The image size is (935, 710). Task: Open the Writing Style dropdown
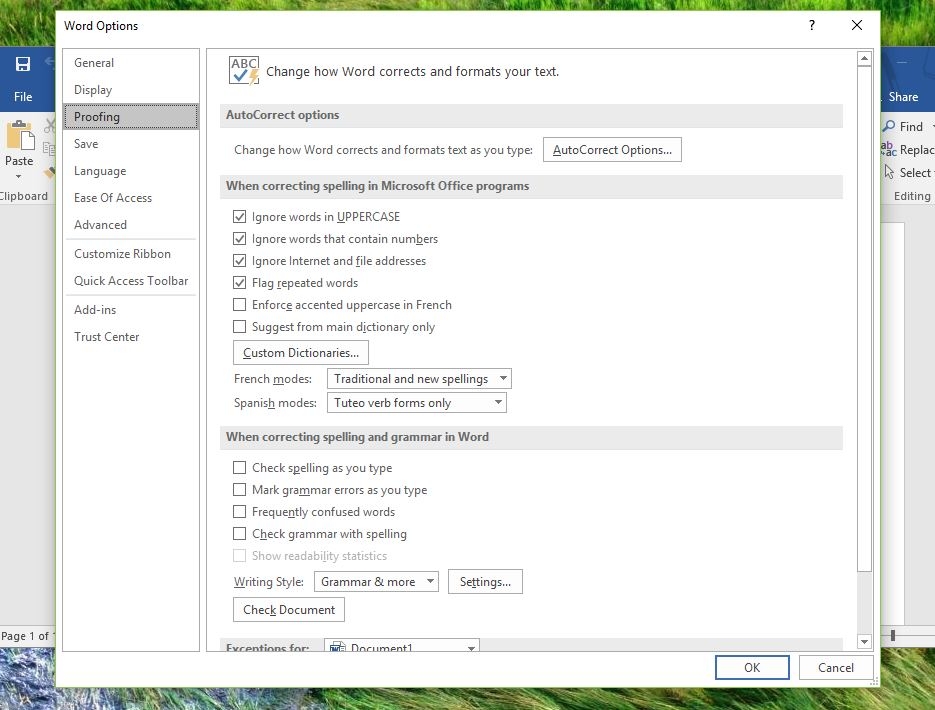coord(376,581)
